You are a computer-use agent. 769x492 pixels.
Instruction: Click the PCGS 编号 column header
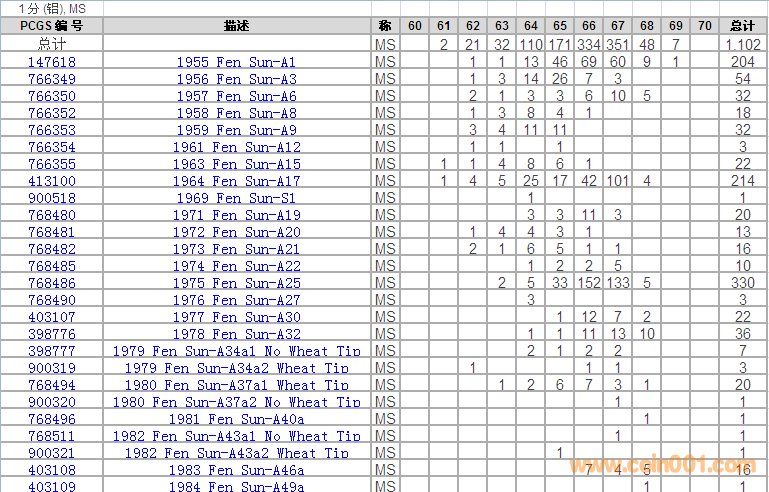(x=51, y=25)
